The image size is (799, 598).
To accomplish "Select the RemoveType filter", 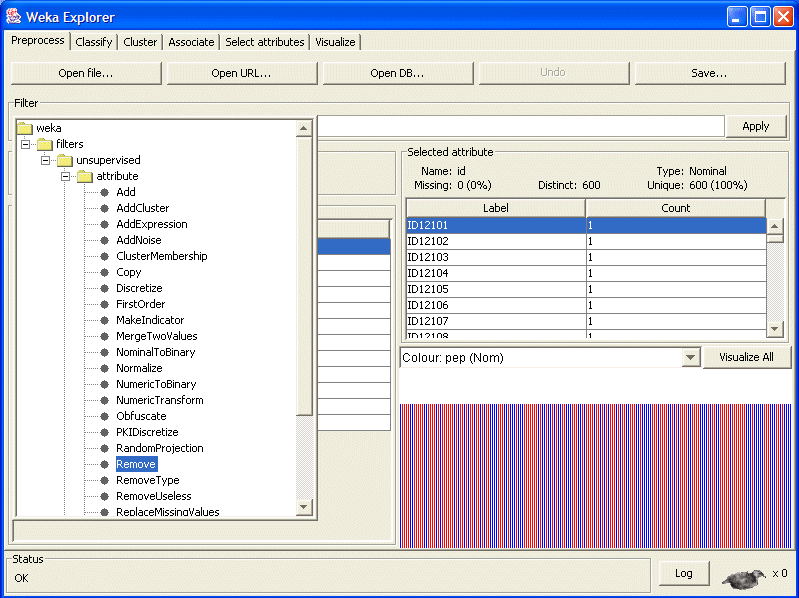I will point(147,480).
